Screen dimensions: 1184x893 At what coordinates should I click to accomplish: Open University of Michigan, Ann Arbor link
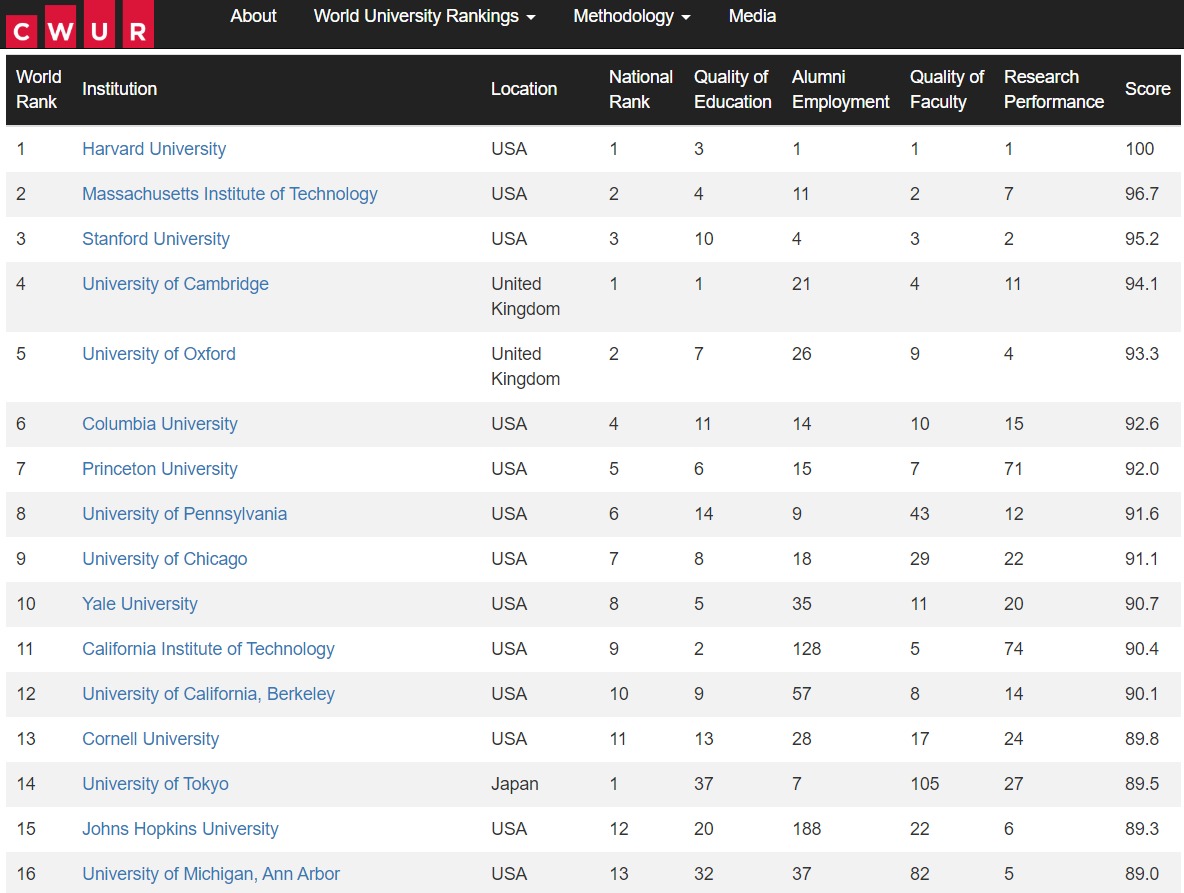[x=211, y=874]
